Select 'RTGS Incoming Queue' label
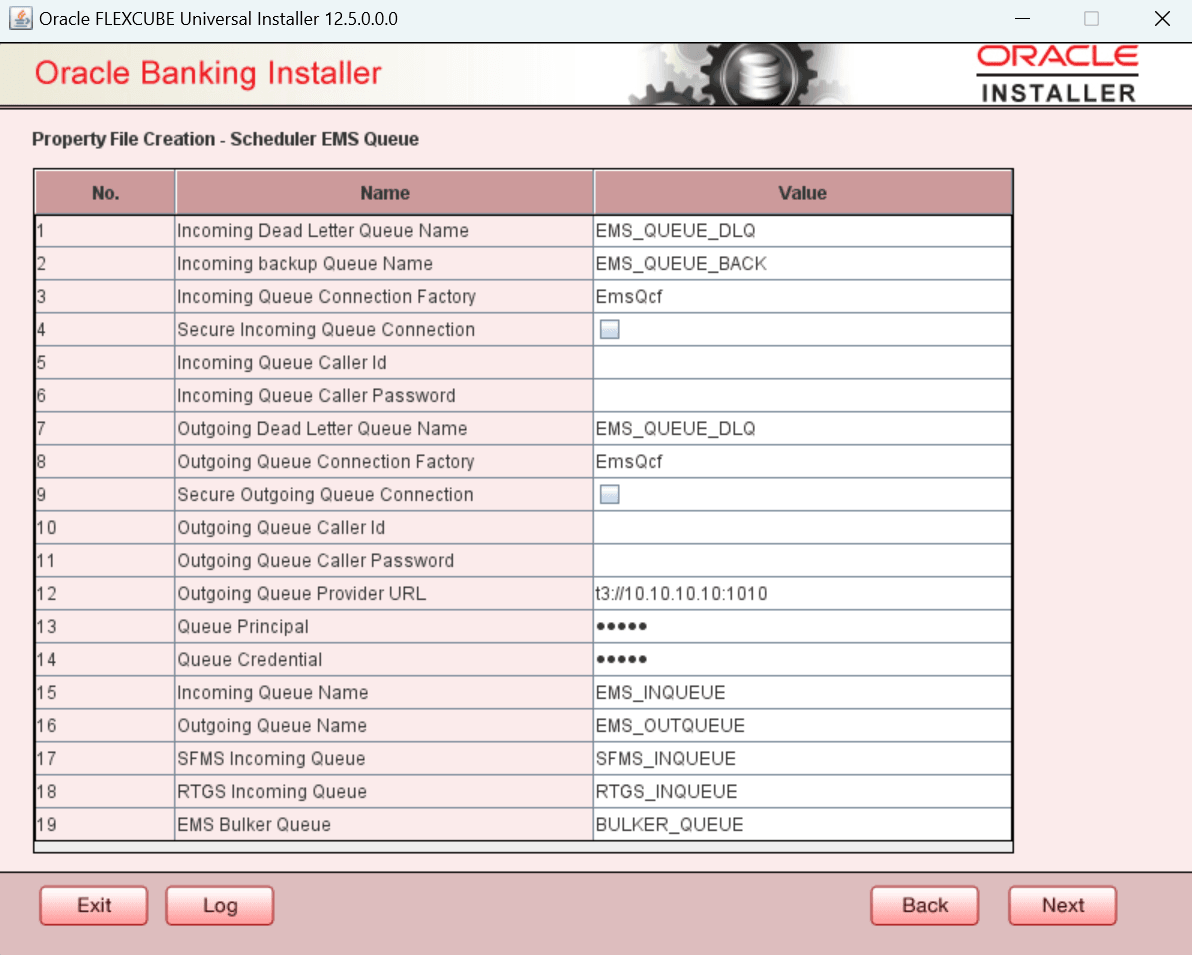Viewport: 1192px width, 955px height. [x=272, y=792]
